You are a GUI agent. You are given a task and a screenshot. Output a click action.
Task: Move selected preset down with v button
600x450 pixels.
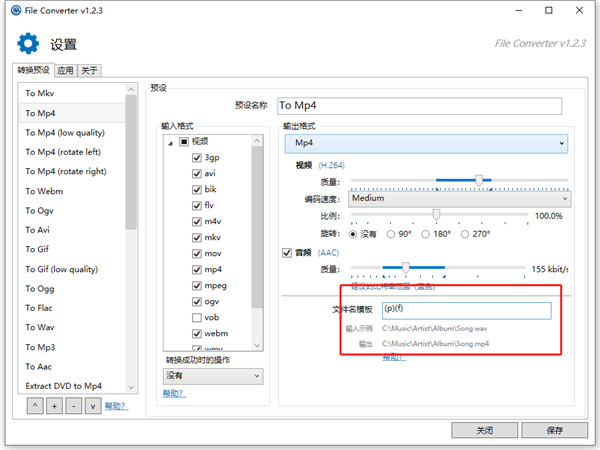[x=93, y=406]
